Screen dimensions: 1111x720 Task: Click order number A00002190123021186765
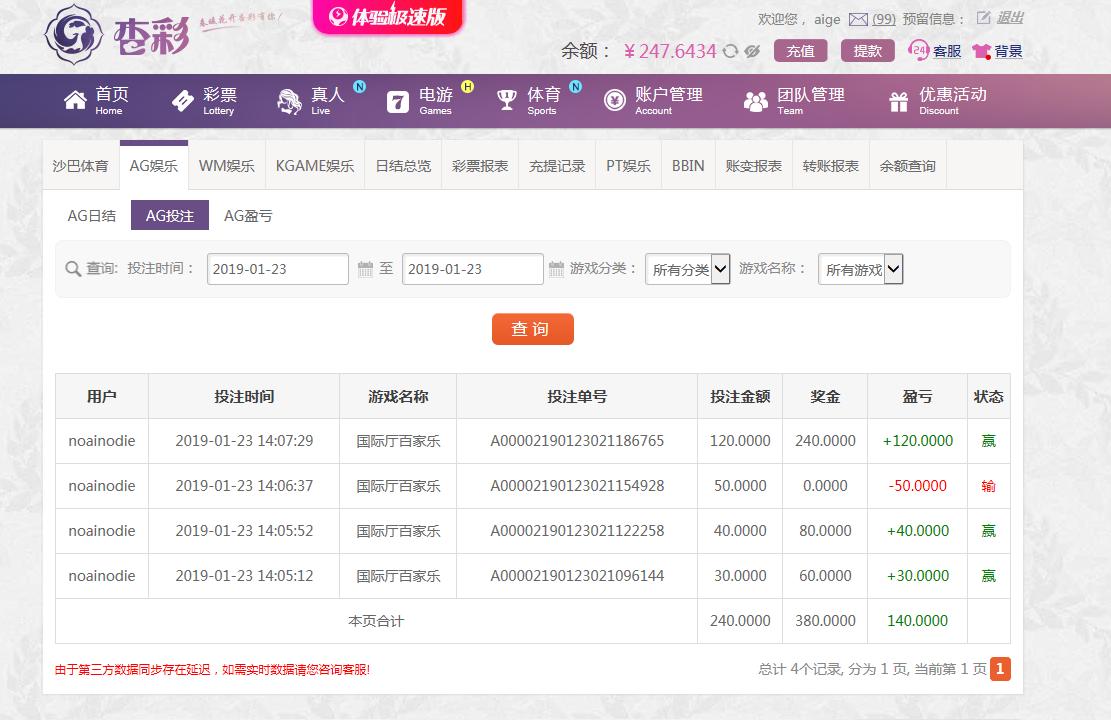[x=577, y=441]
